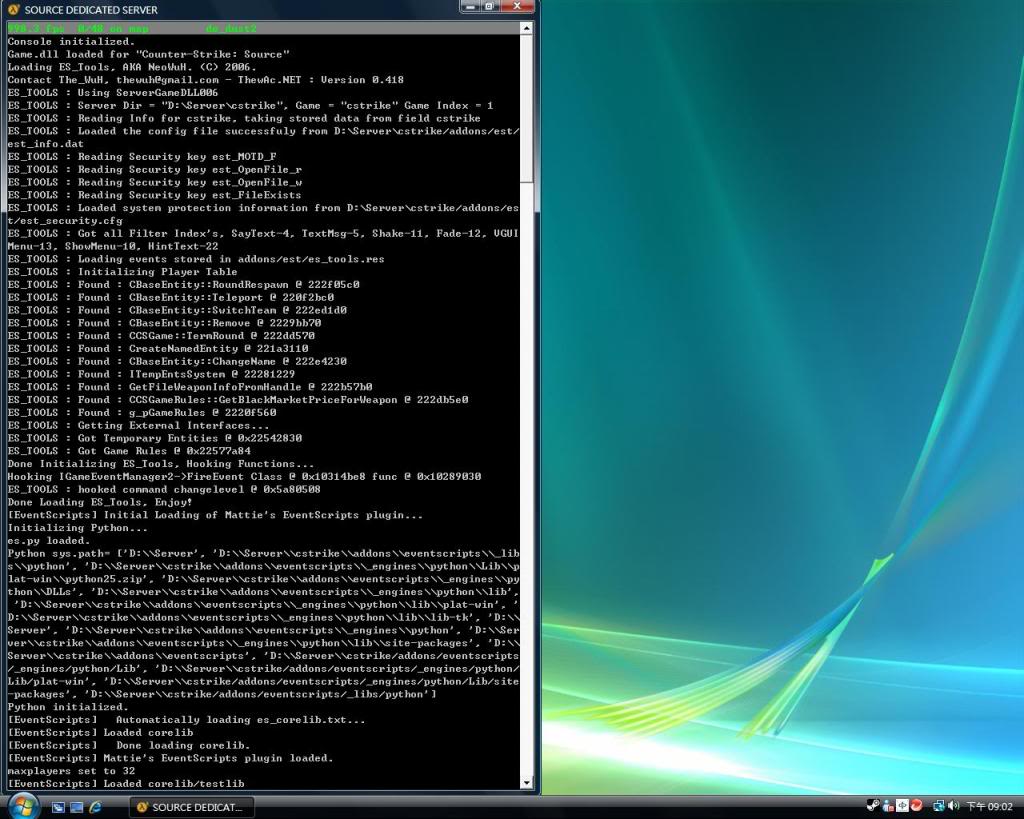The width and height of the screenshot is (1024, 819).
Task: Select SOURCE DEDICAT... taskbar button
Action: click(x=192, y=807)
